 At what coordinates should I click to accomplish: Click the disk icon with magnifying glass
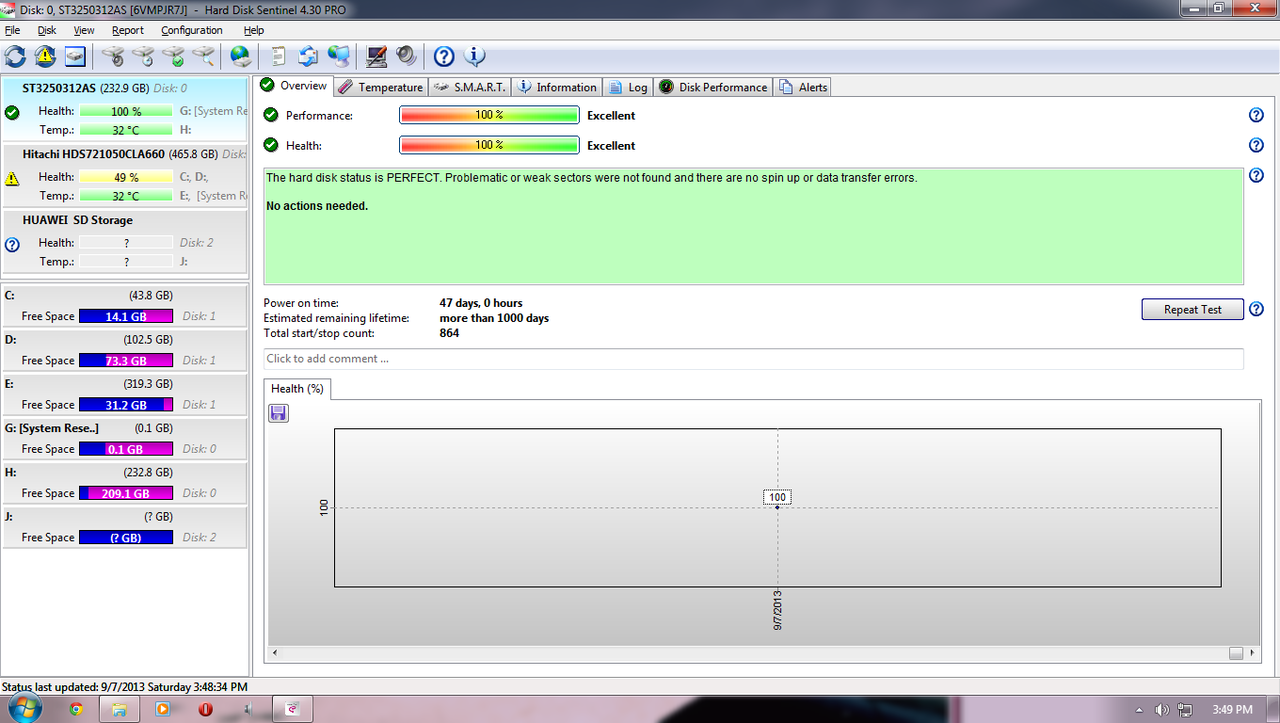203,56
